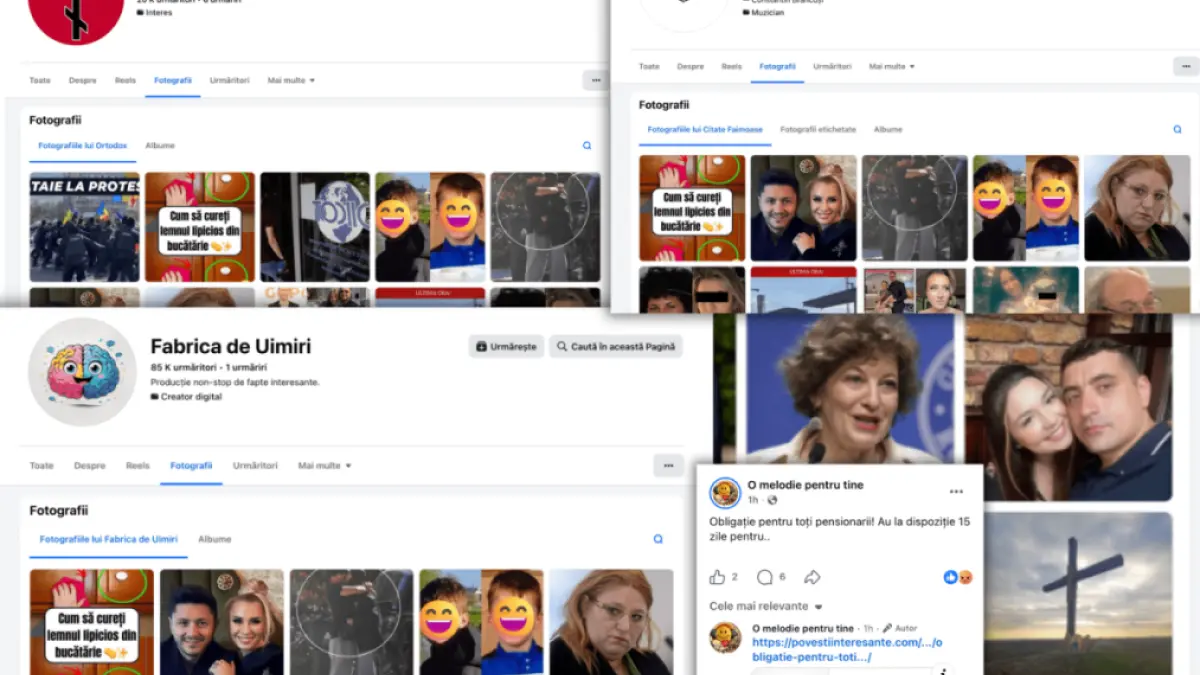Viewport: 1200px width, 675px height.
Task: Open Urmăritori tab on Fabrica de Uimiri
Action: 256,466
